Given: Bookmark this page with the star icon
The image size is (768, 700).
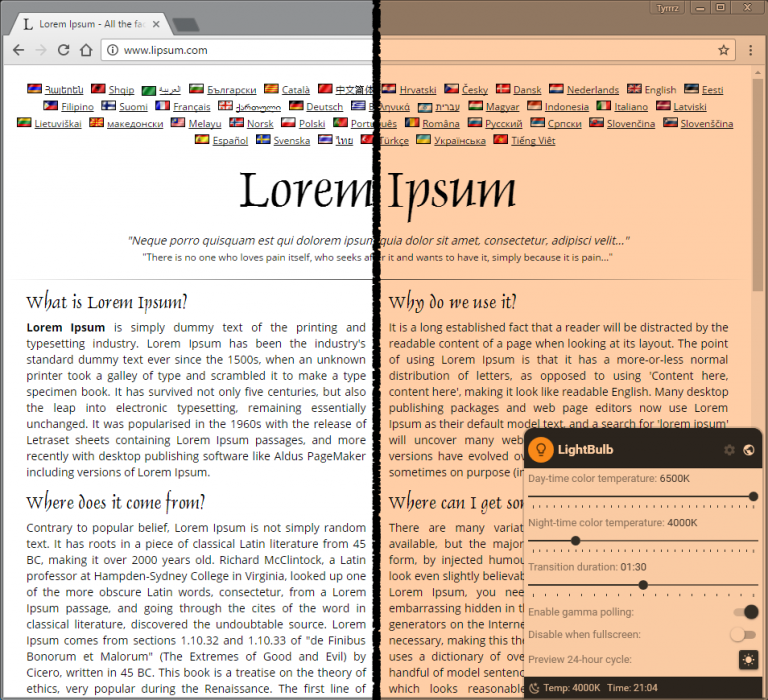Looking at the screenshot, I should (723, 50).
